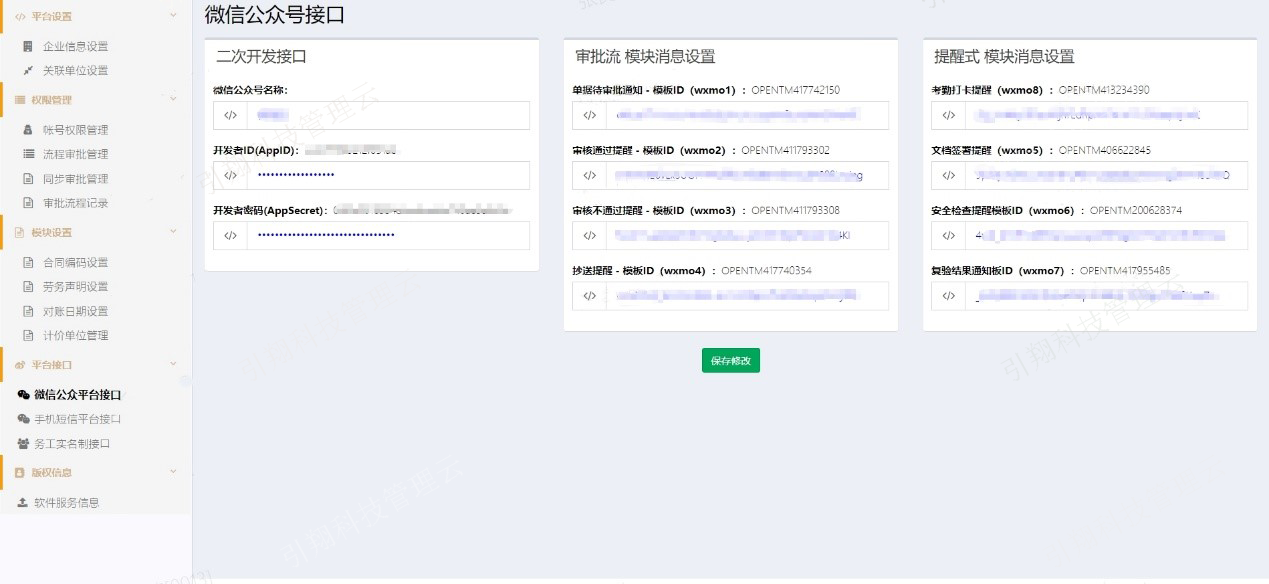The image size is (1269, 584).
Task: Click the document icon beside 劳务声明设置
Action: tap(28, 287)
